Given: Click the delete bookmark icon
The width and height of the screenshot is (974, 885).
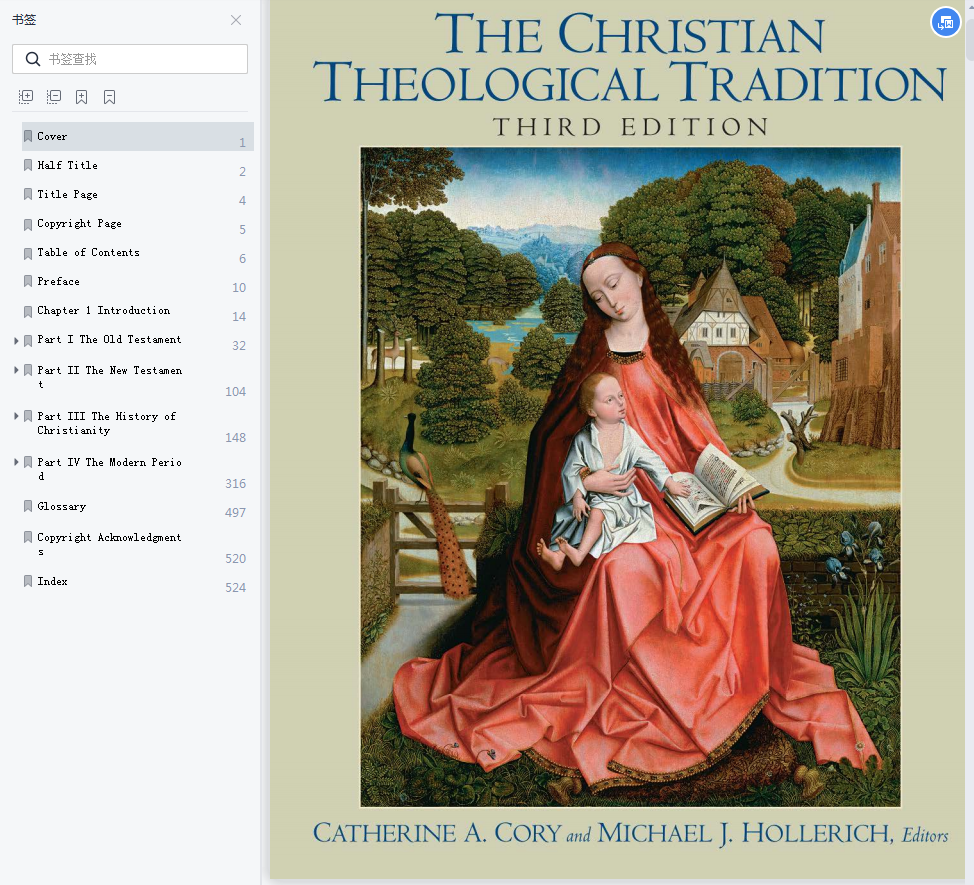Looking at the screenshot, I should click(109, 97).
